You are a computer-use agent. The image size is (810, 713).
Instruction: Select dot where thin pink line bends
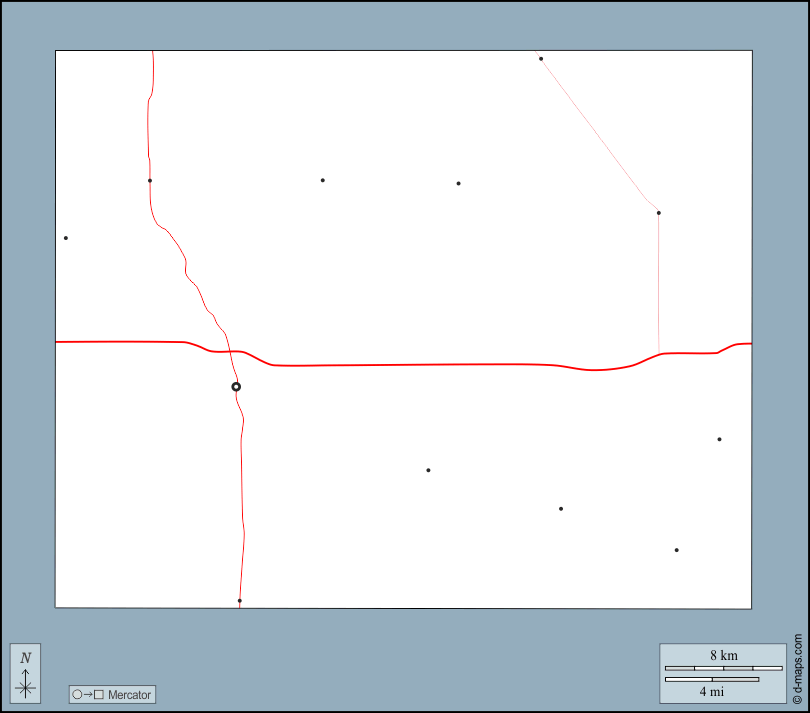pos(658,212)
